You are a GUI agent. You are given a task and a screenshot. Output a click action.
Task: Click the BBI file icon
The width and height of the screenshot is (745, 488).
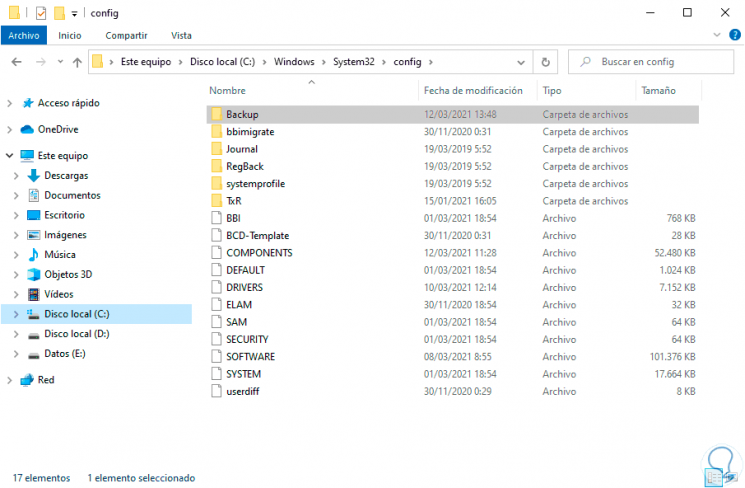(216, 218)
